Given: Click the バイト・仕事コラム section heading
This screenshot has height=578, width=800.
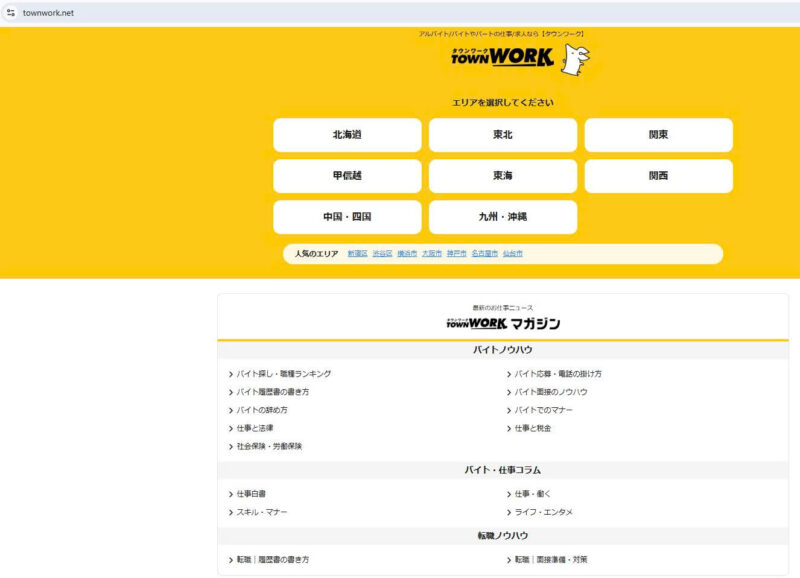Looking at the screenshot, I should [x=503, y=470].
